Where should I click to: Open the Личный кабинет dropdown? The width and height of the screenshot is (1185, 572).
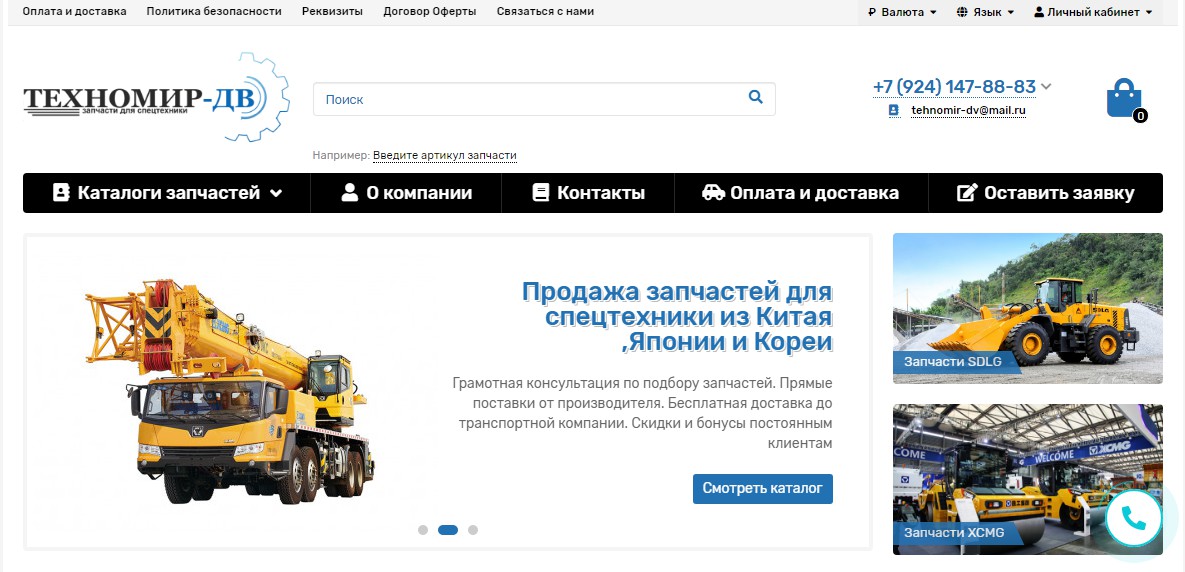pyautogui.click(x=1093, y=12)
